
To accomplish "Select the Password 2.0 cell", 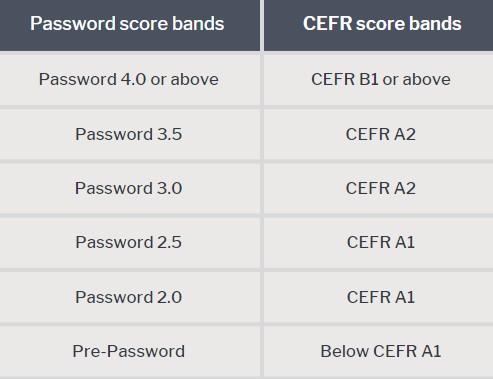I will (130, 297).
